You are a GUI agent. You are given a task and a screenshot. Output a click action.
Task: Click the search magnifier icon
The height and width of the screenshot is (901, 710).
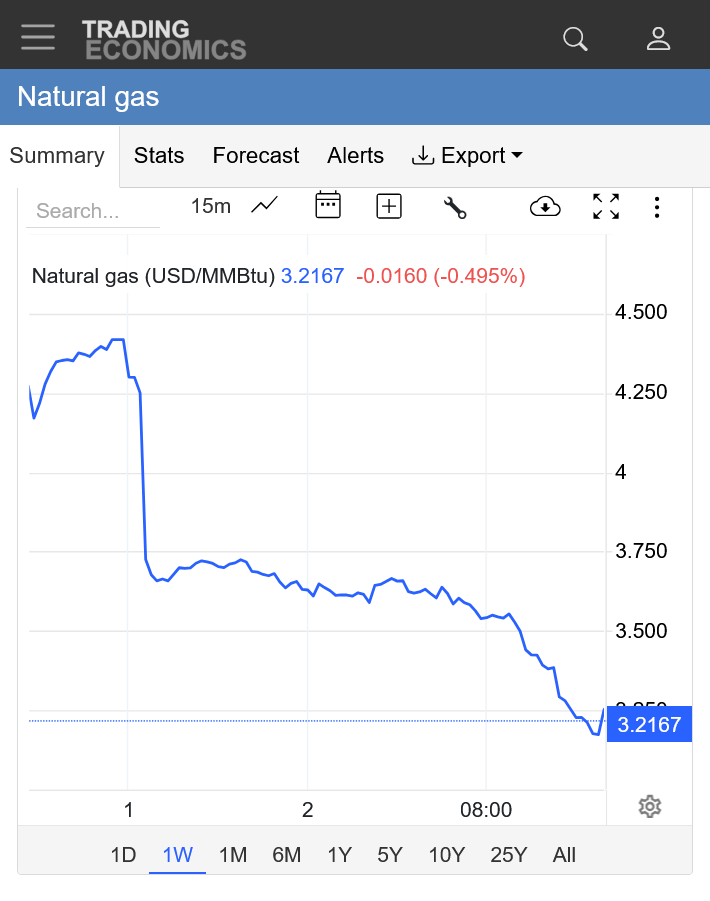(575, 38)
